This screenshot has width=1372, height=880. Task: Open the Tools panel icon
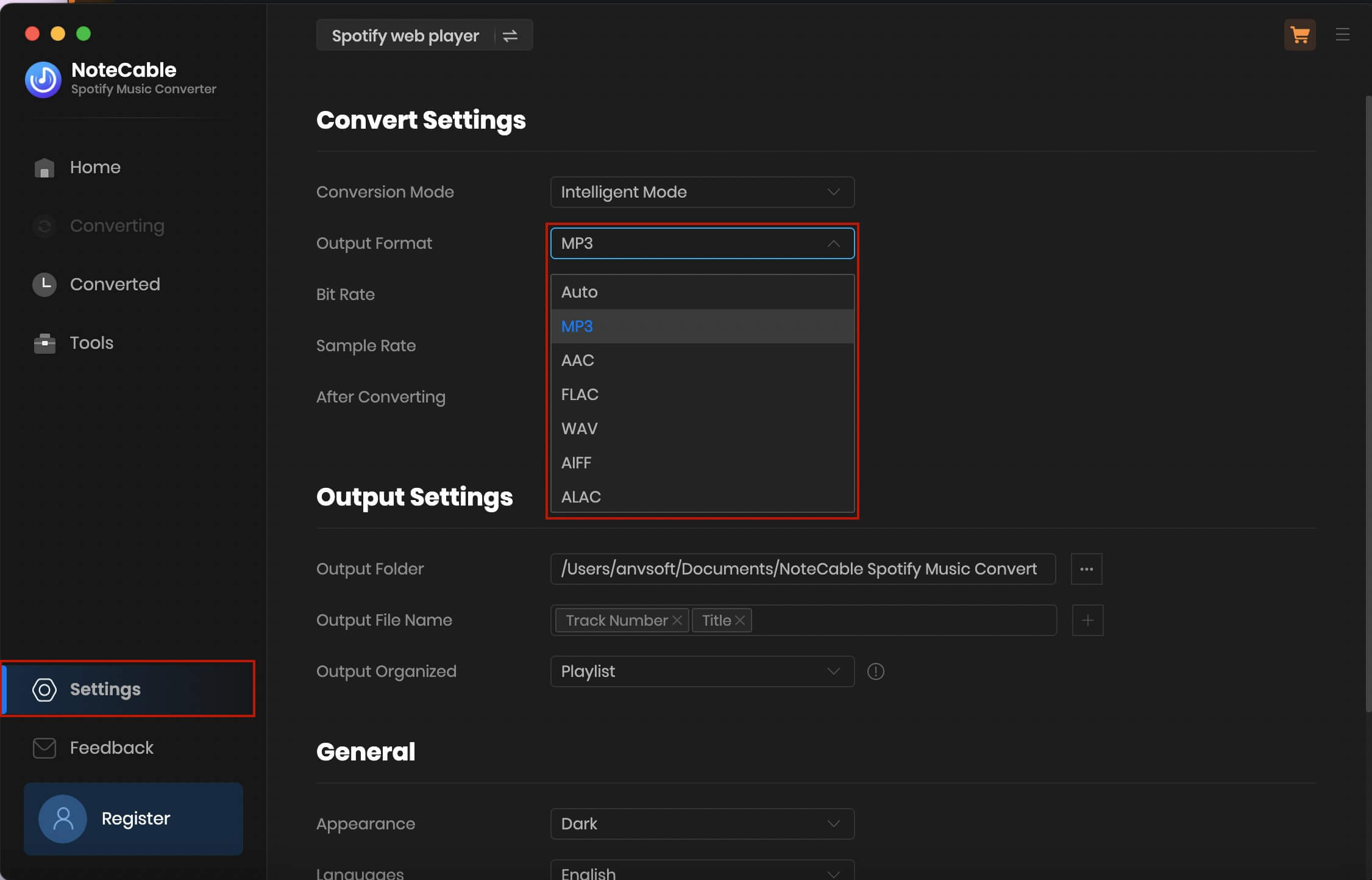pos(43,342)
